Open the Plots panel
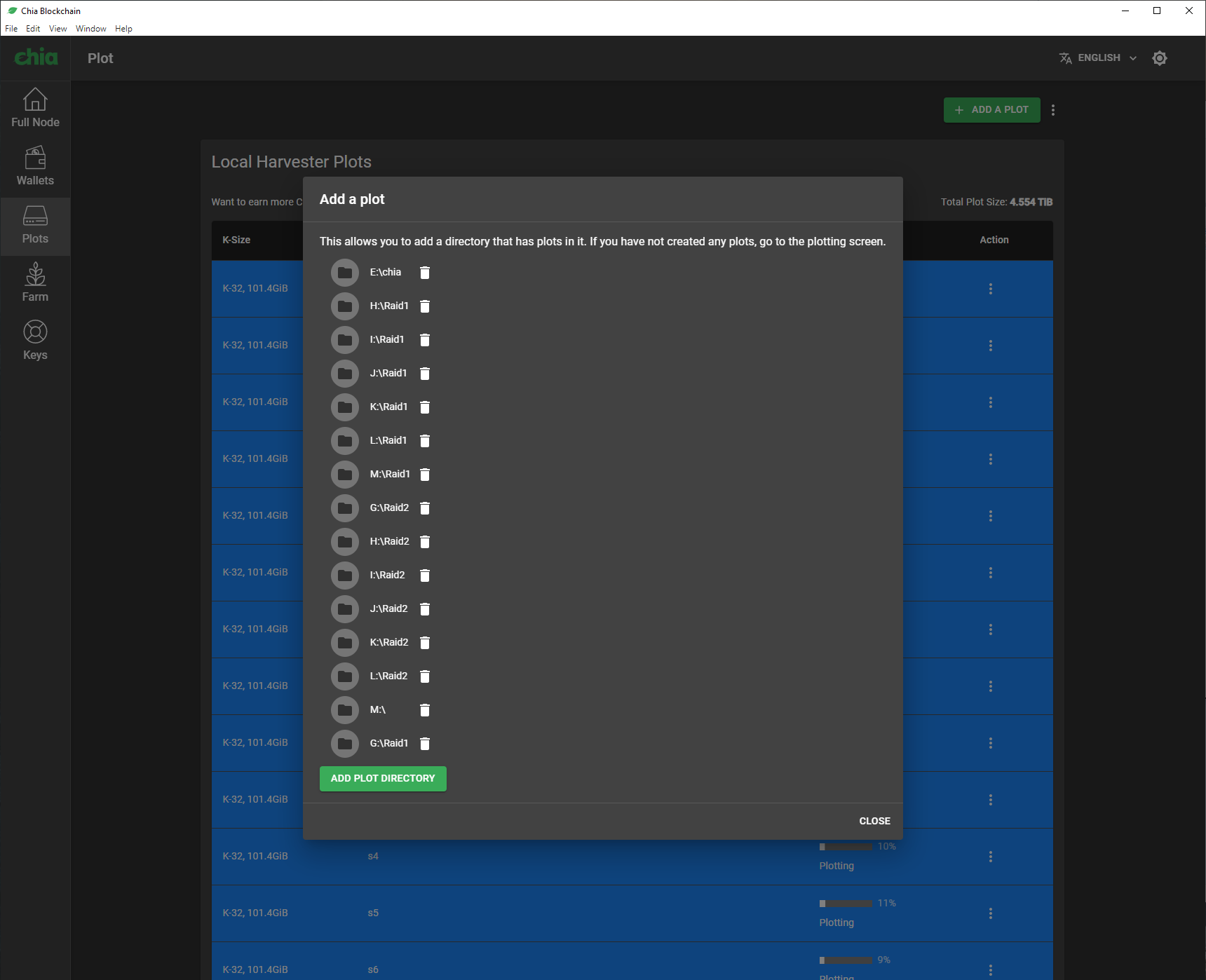The image size is (1206, 980). click(35, 224)
